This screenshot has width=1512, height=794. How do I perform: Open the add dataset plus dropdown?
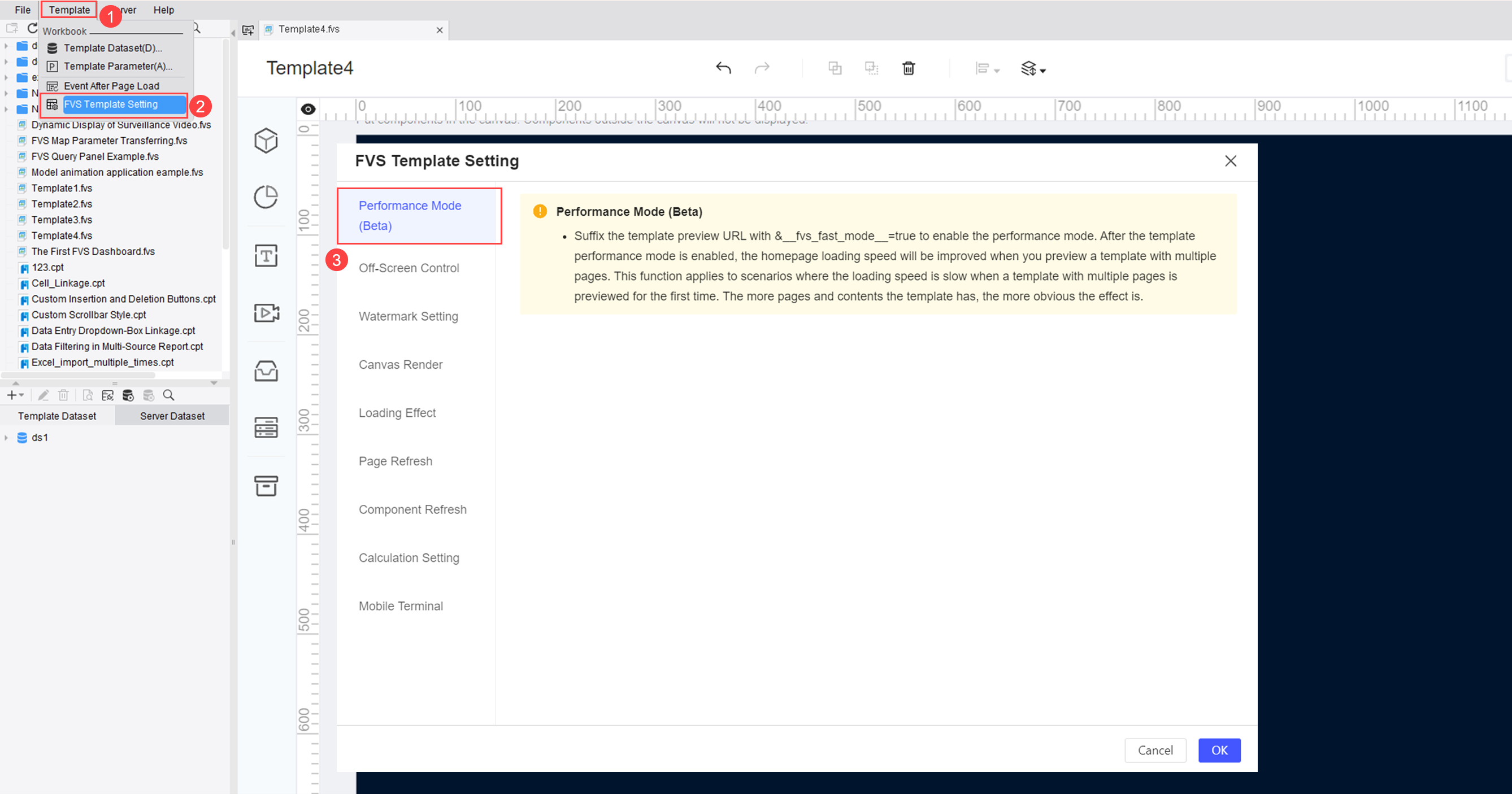click(15, 395)
